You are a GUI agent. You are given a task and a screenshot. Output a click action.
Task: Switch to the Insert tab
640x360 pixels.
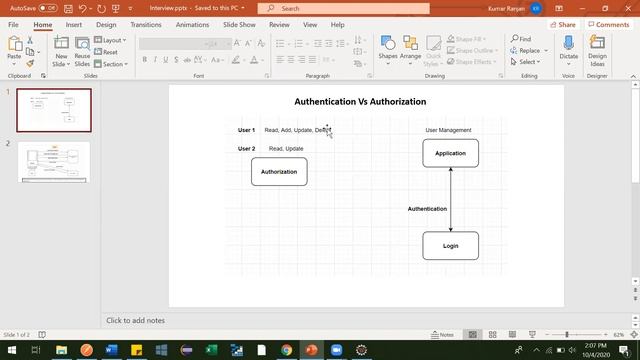(x=74, y=25)
